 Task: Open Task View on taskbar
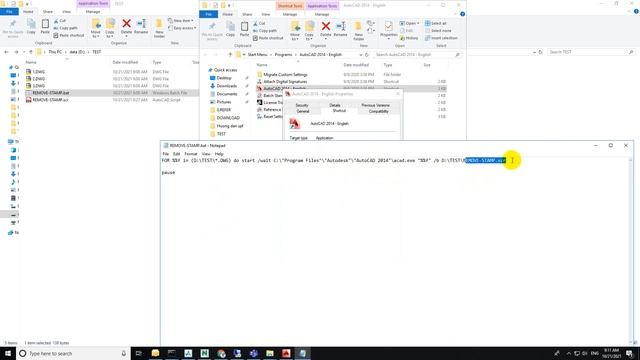pos(138,353)
